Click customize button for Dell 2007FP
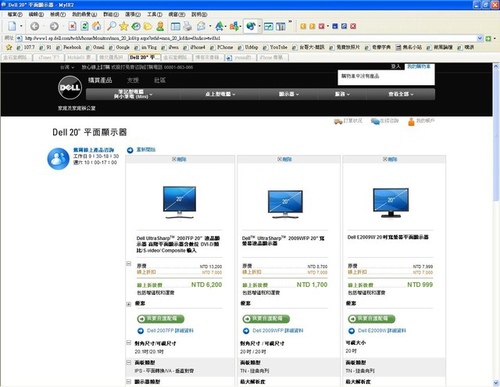Screen dimensions: 500x387 [x=161, y=319]
